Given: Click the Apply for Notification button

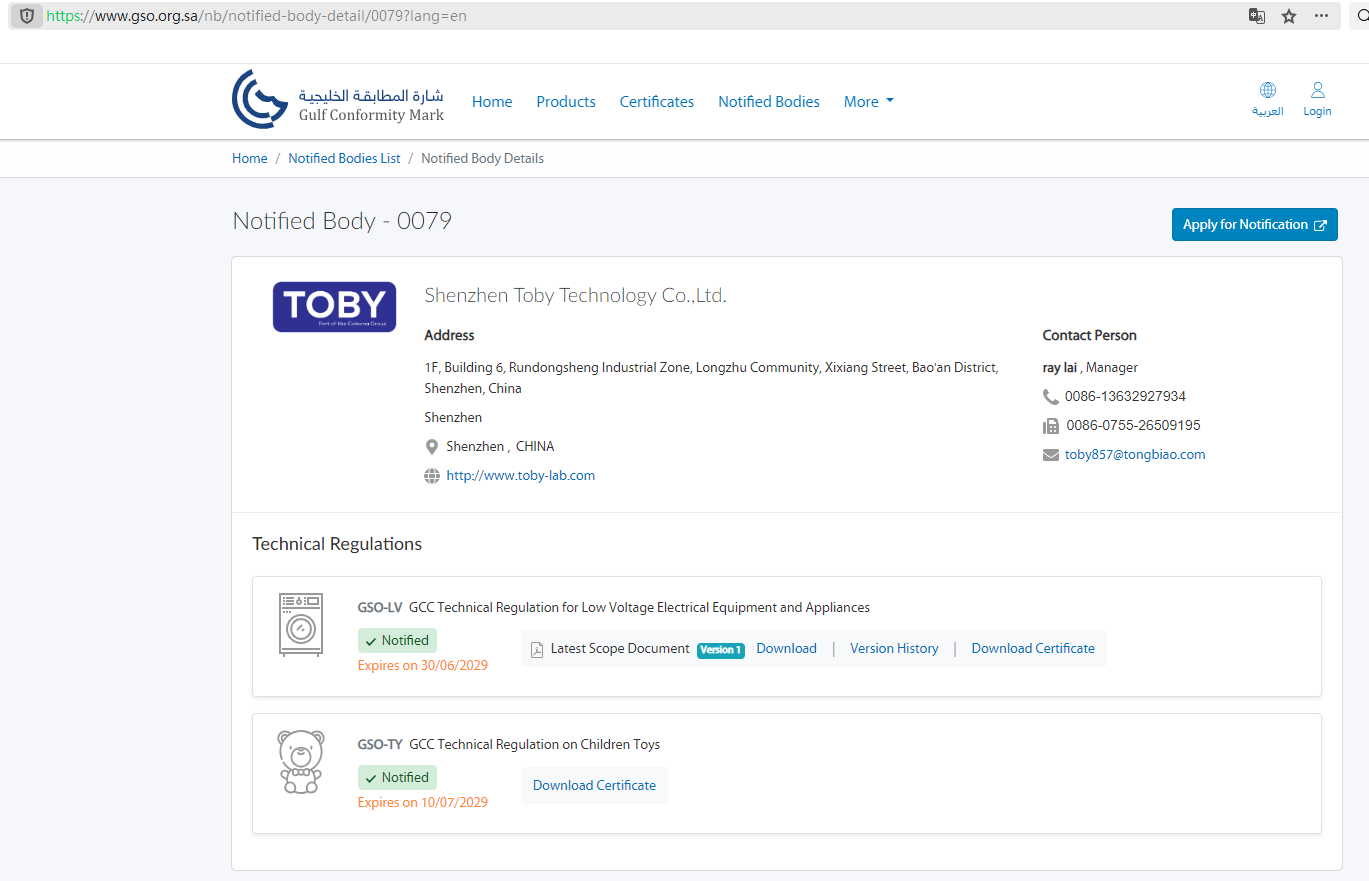Looking at the screenshot, I should [1254, 225].
